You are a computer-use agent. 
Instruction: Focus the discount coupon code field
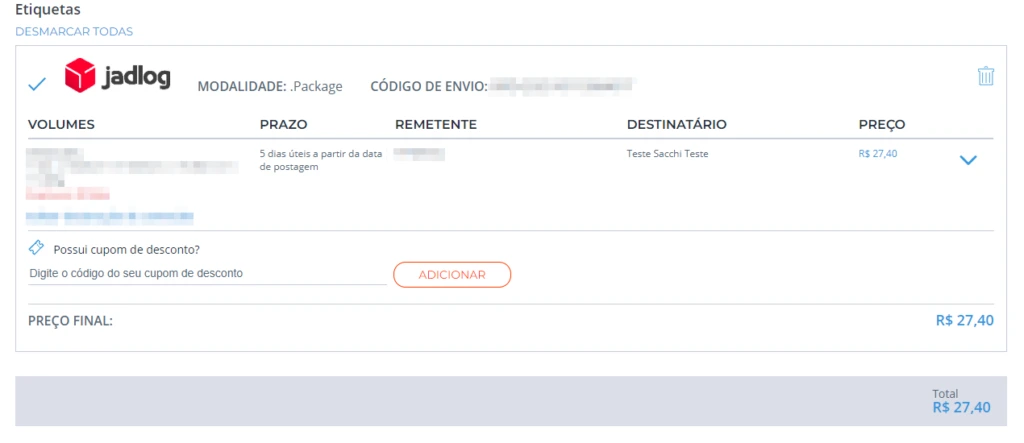(207, 273)
